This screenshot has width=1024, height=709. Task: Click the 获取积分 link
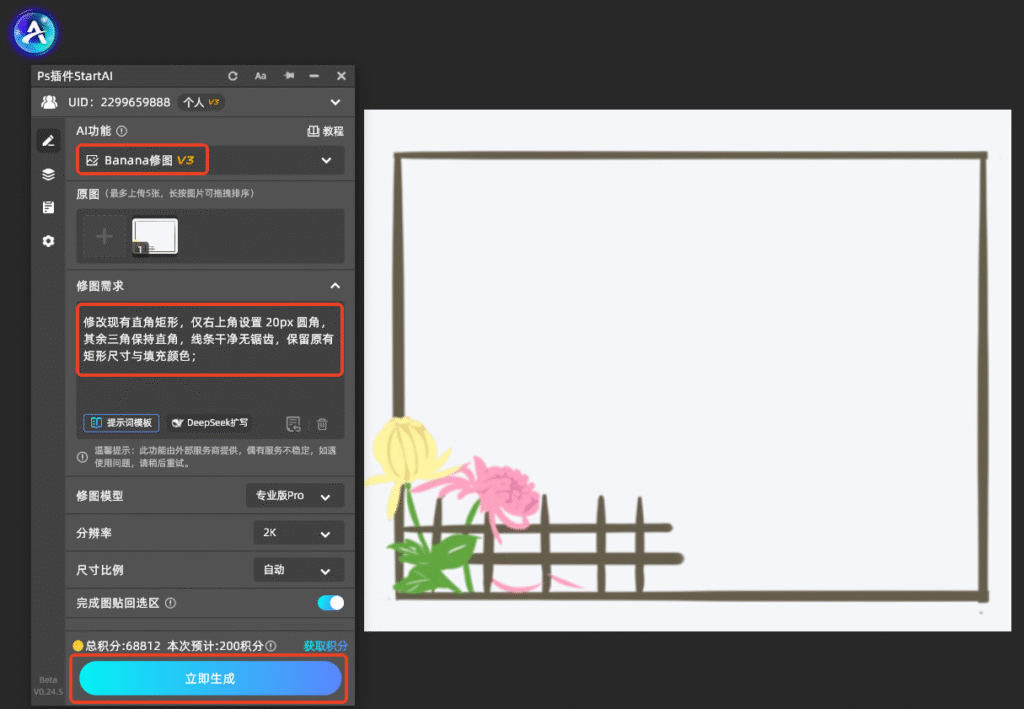tap(325, 646)
